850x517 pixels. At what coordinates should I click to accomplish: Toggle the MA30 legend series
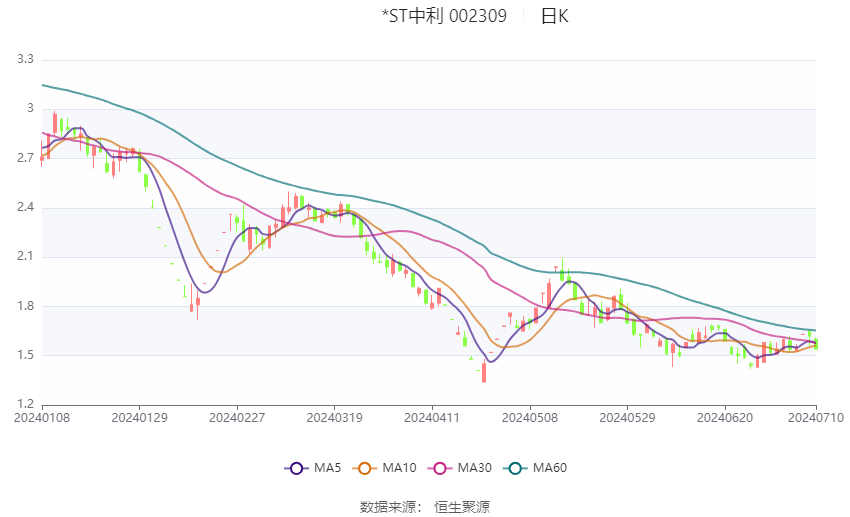point(460,468)
